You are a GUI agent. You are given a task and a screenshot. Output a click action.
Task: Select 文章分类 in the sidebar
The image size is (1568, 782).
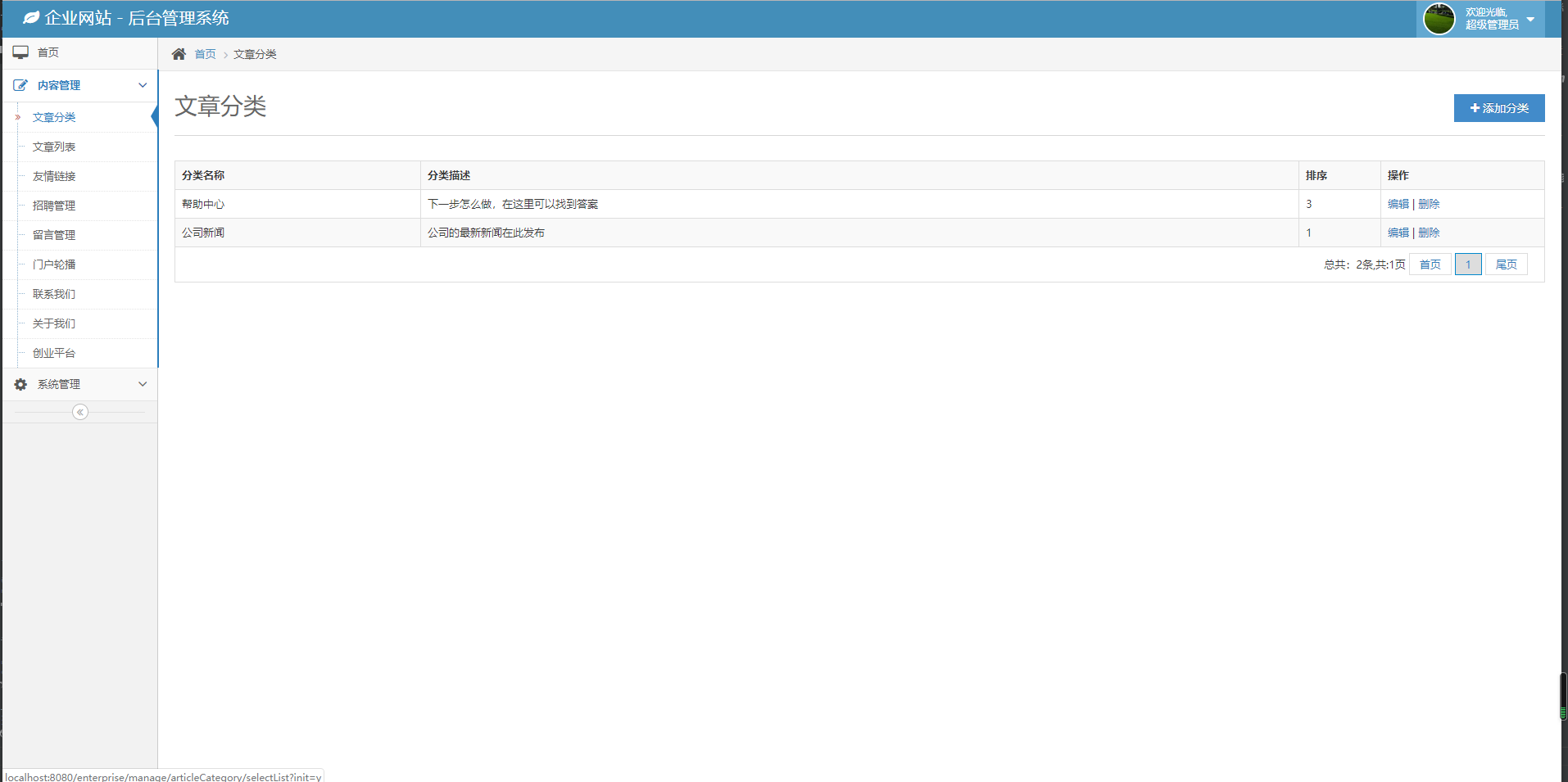(80, 117)
